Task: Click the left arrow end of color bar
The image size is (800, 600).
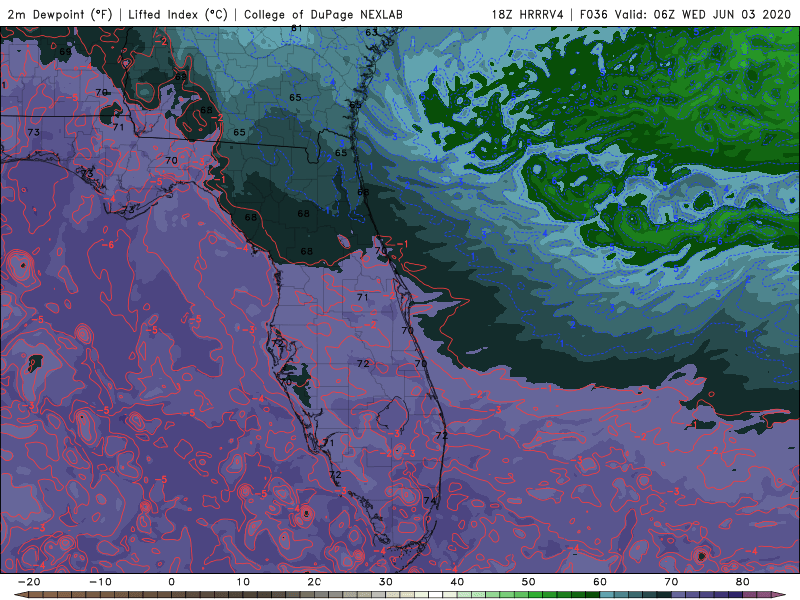Action: click(21, 595)
